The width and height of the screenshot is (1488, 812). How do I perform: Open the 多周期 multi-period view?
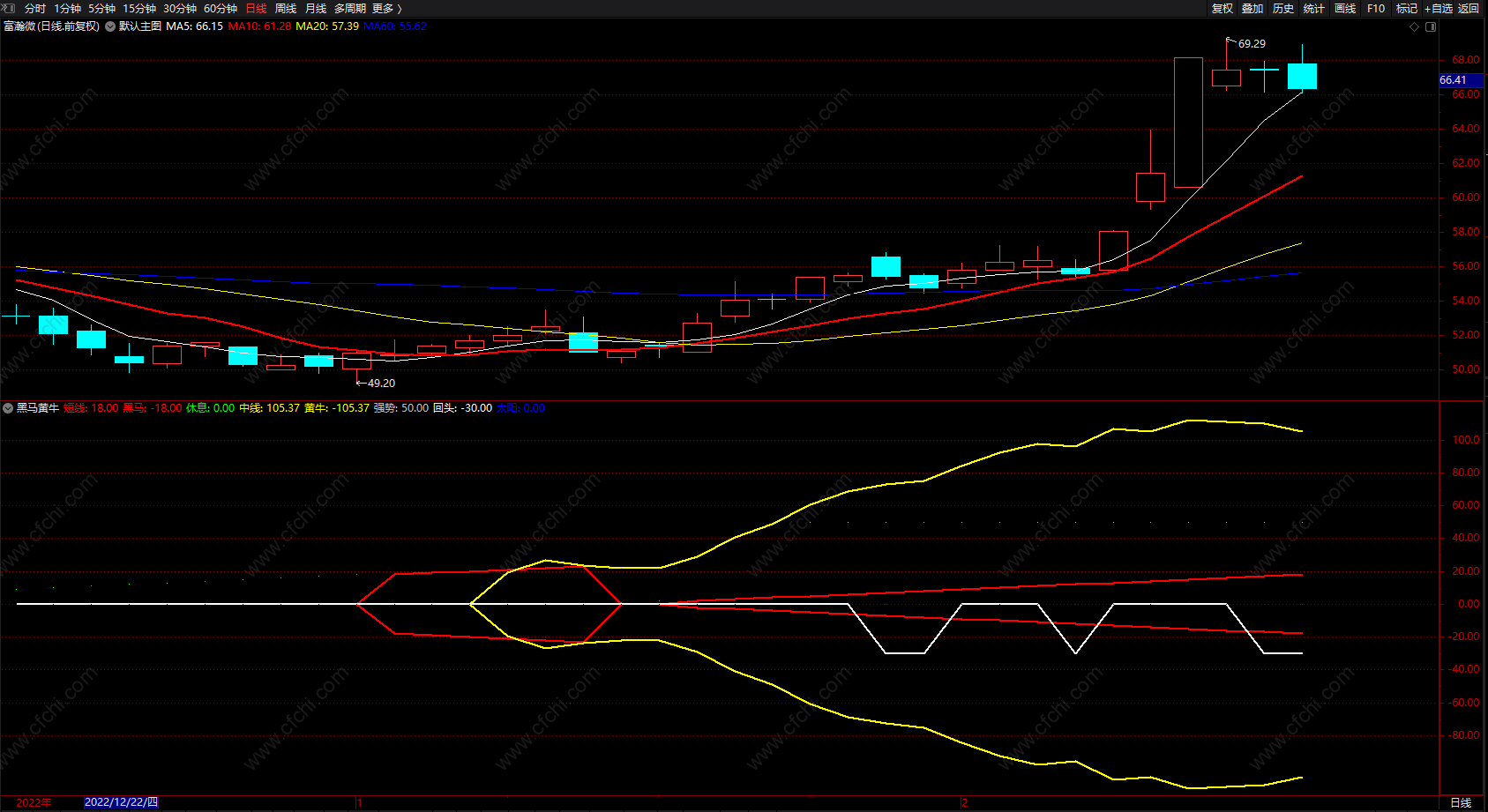tap(349, 9)
